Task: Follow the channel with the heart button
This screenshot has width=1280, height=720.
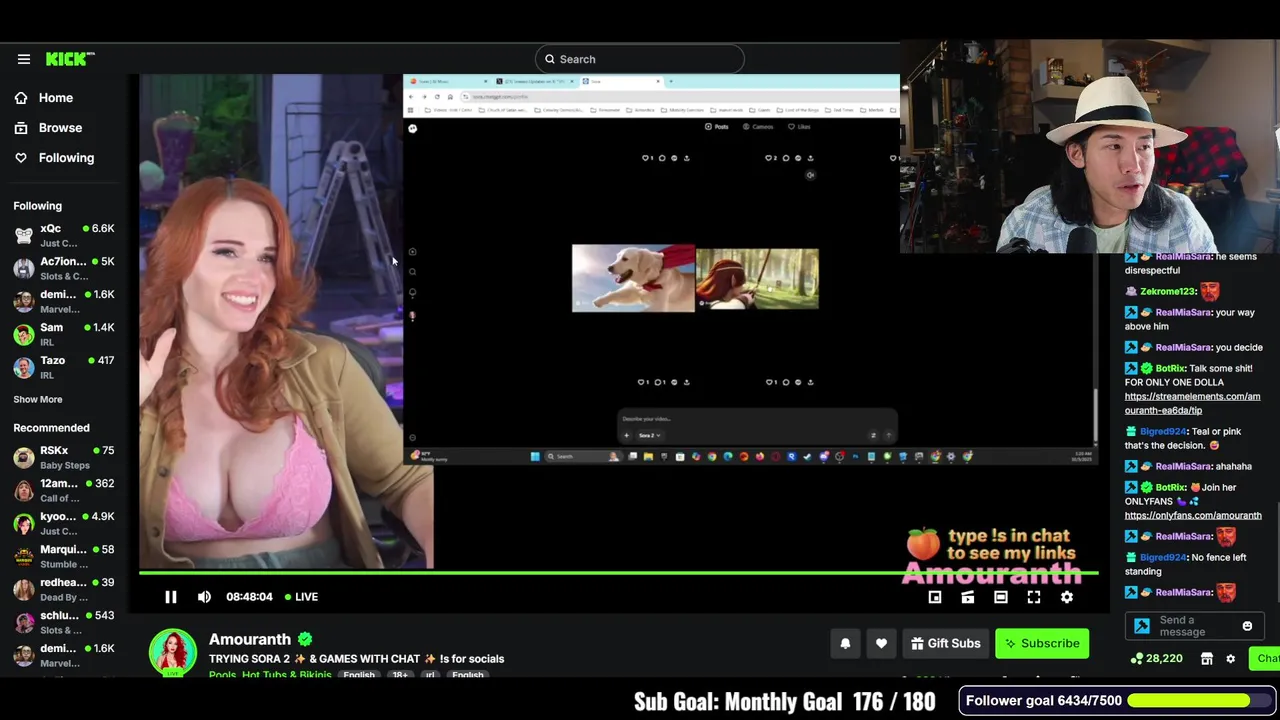Action: [881, 644]
